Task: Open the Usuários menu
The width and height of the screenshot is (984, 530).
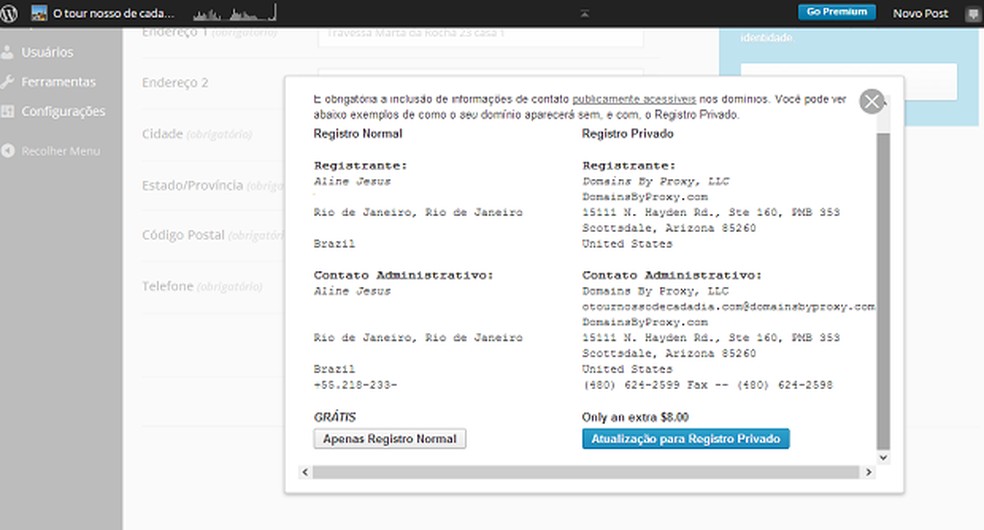Action: pyautogui.click(x=47, y=52)
